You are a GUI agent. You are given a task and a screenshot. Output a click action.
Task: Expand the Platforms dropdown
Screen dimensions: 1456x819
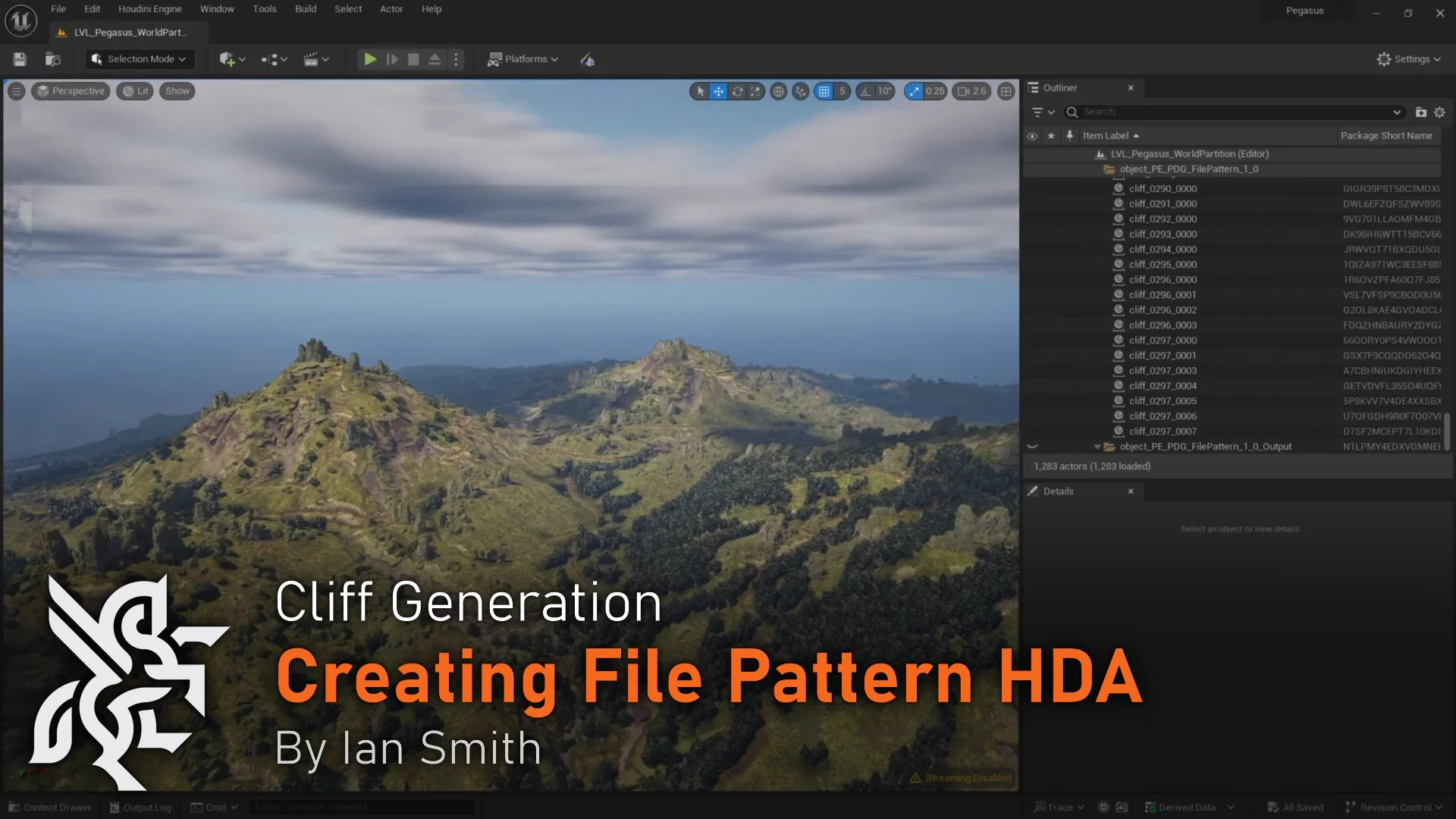(522, 58)
